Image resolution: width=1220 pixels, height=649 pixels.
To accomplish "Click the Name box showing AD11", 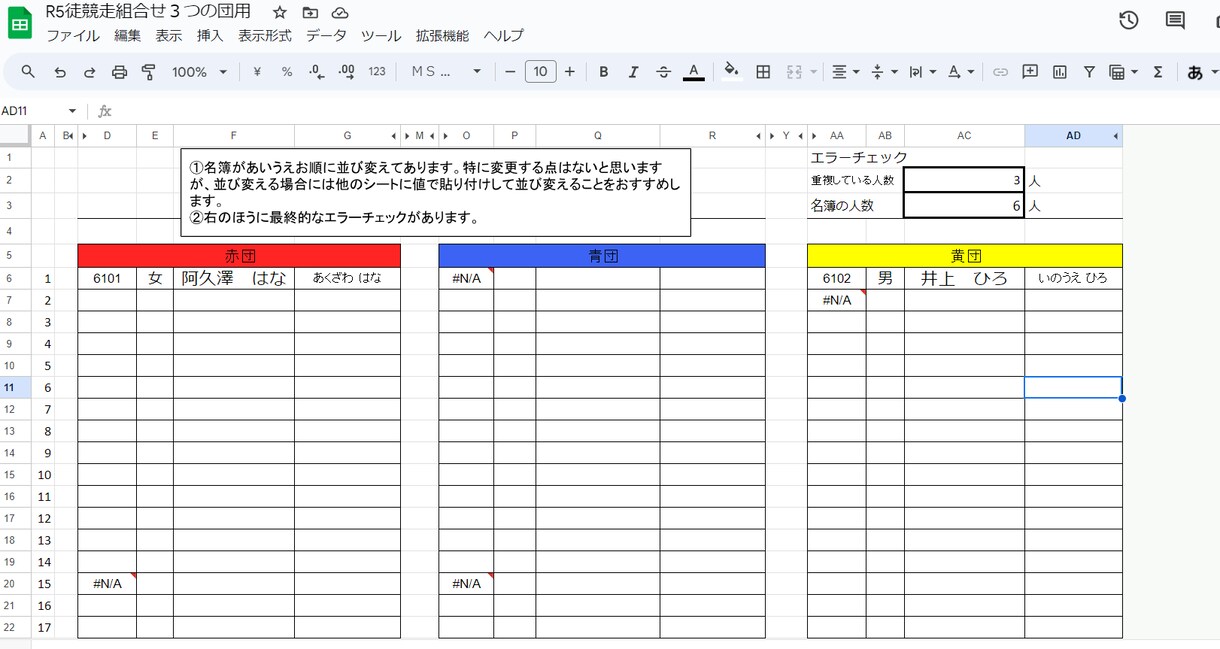I will tap(30, 111).
